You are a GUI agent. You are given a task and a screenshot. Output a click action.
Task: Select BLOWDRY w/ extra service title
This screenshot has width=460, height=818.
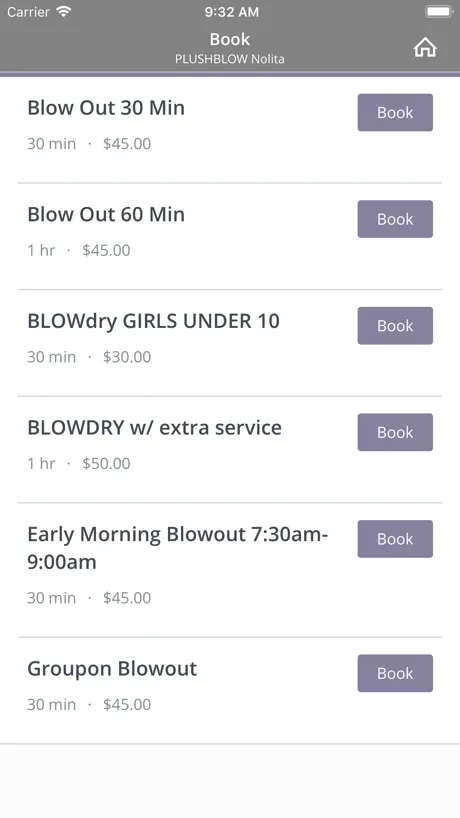click(x=154, y=428)
